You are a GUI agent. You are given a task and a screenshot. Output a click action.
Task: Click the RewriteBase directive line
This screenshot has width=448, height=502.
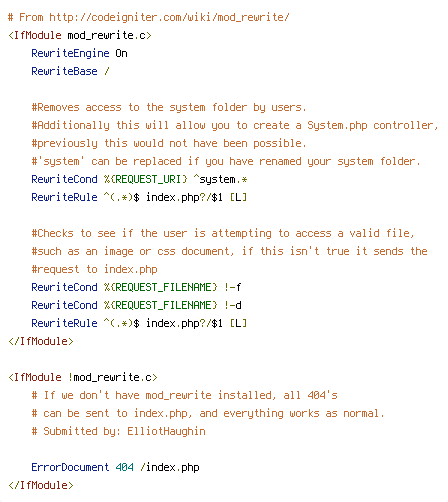[70, 71]
